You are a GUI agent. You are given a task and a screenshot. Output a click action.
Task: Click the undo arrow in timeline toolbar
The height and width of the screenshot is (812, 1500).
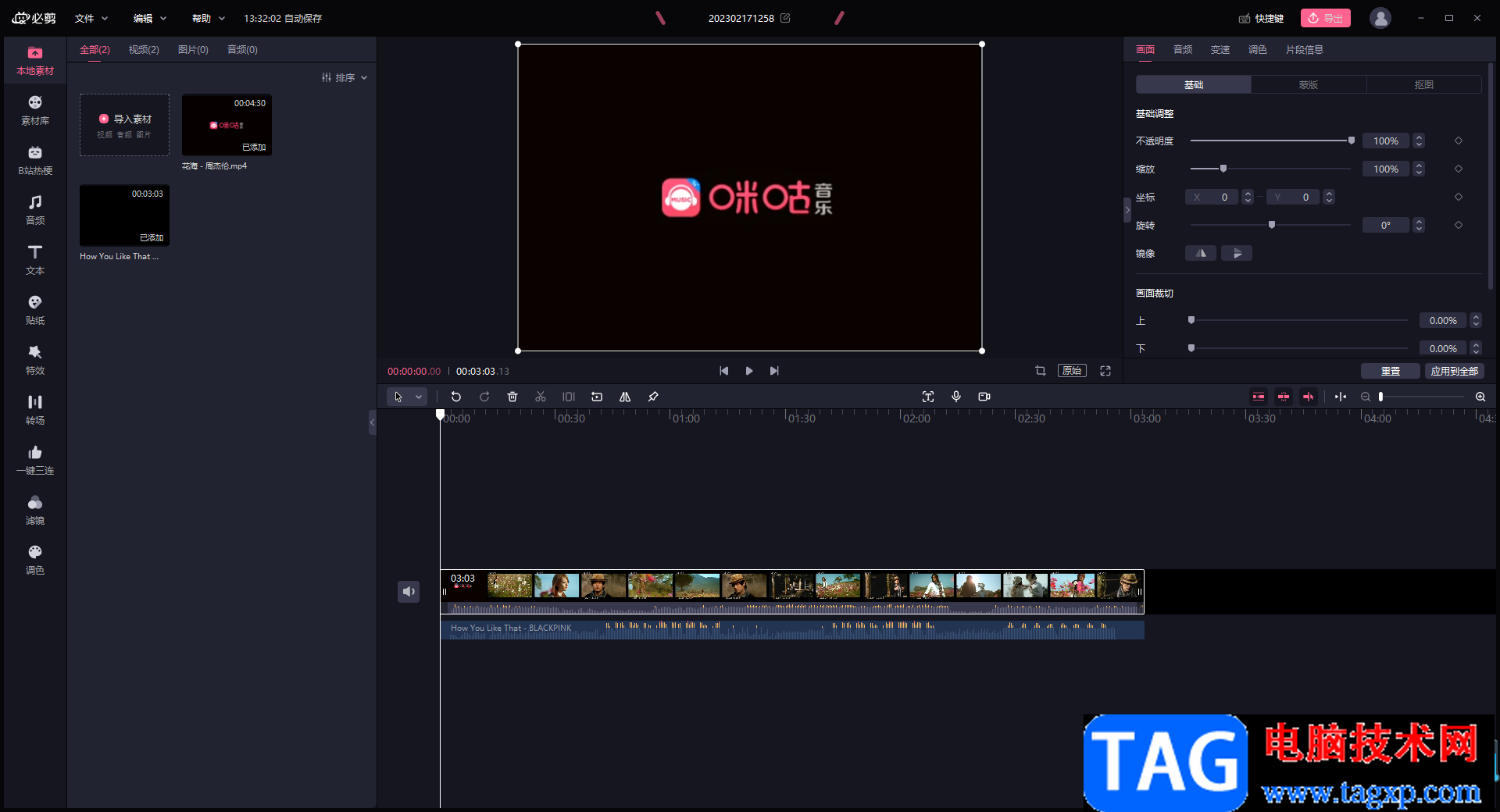(456, 397)
